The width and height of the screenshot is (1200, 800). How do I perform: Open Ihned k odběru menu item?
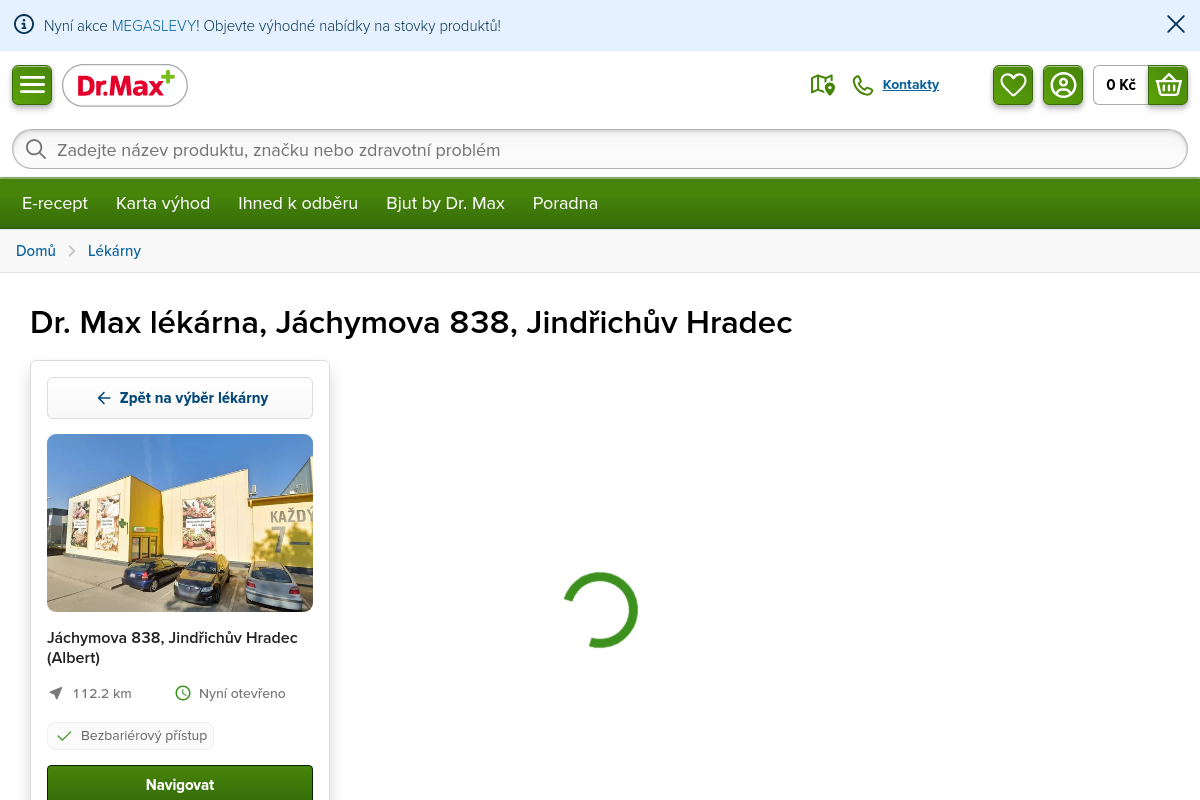298,203
